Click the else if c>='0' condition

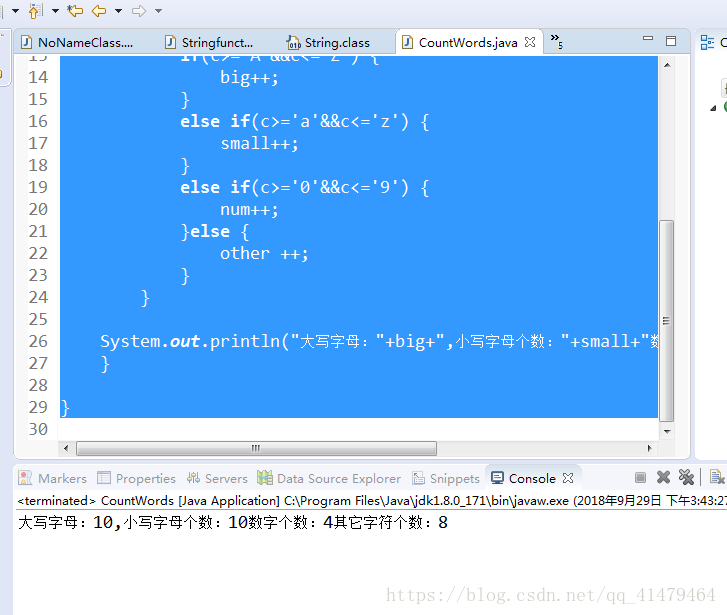[304, 188]
